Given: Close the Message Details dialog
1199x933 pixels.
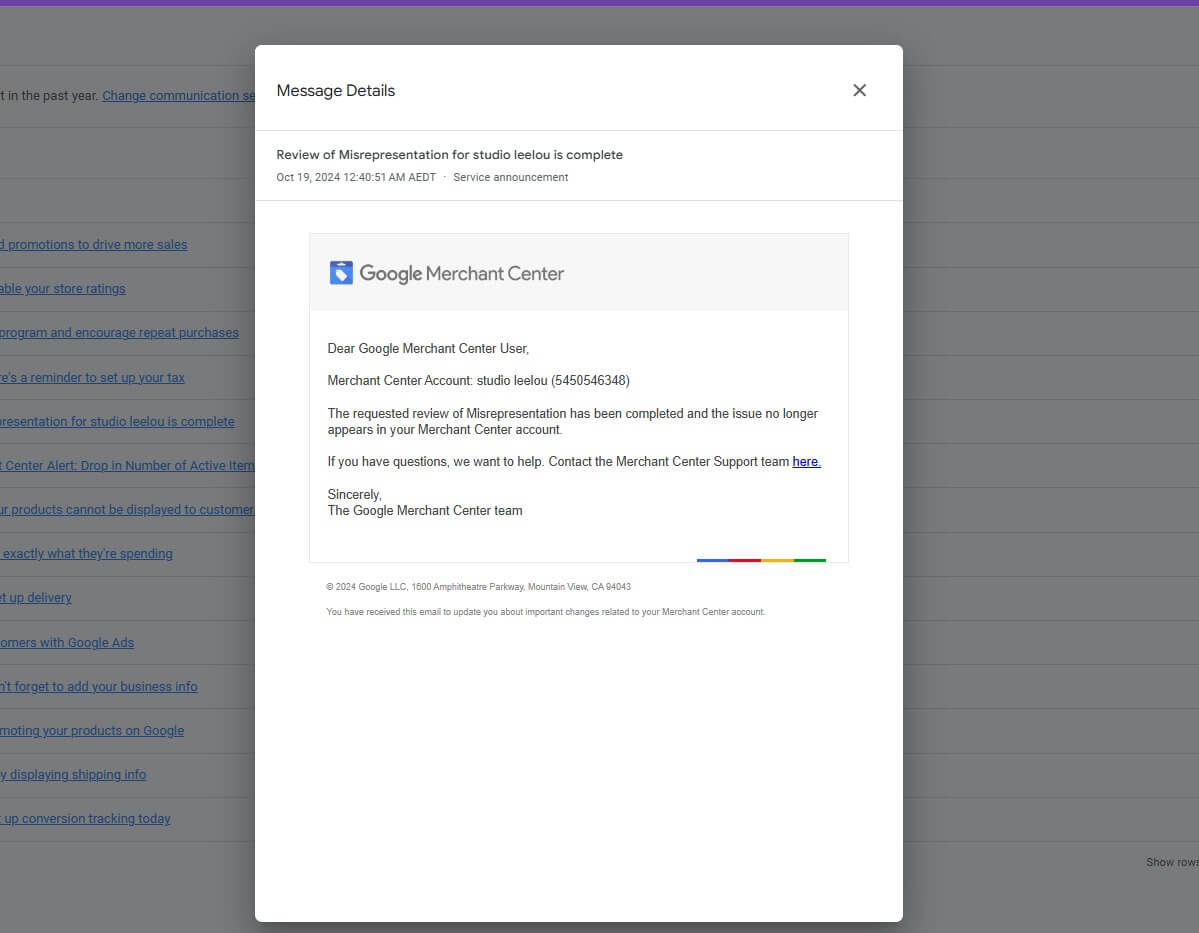Looking at the screenshot, I should click(859, 90).
